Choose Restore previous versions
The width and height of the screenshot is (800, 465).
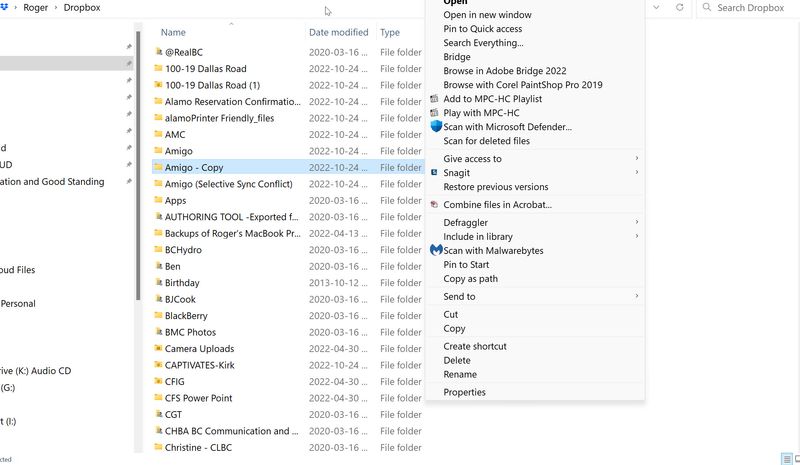495,186
